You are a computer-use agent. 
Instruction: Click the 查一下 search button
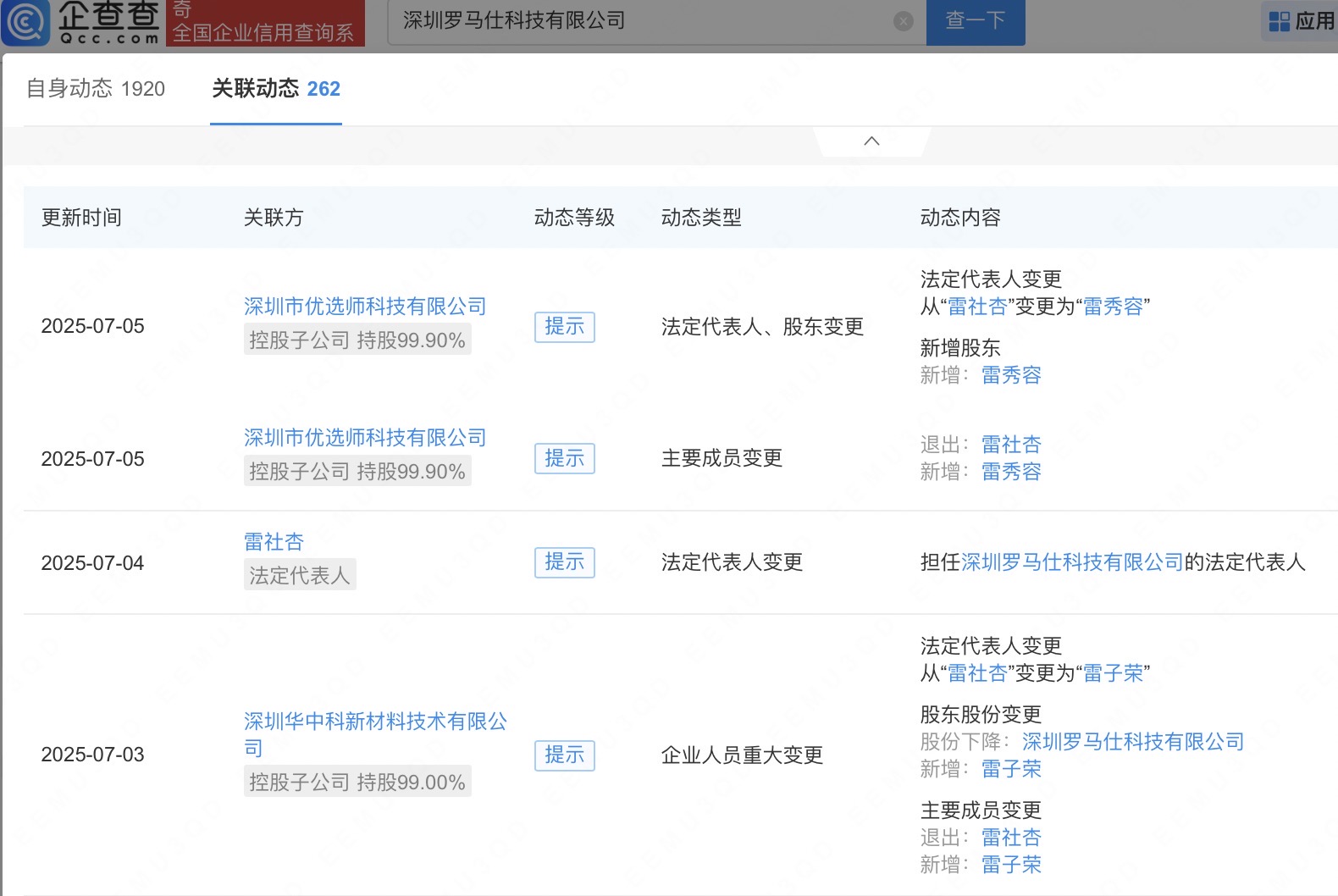point(976,21)
